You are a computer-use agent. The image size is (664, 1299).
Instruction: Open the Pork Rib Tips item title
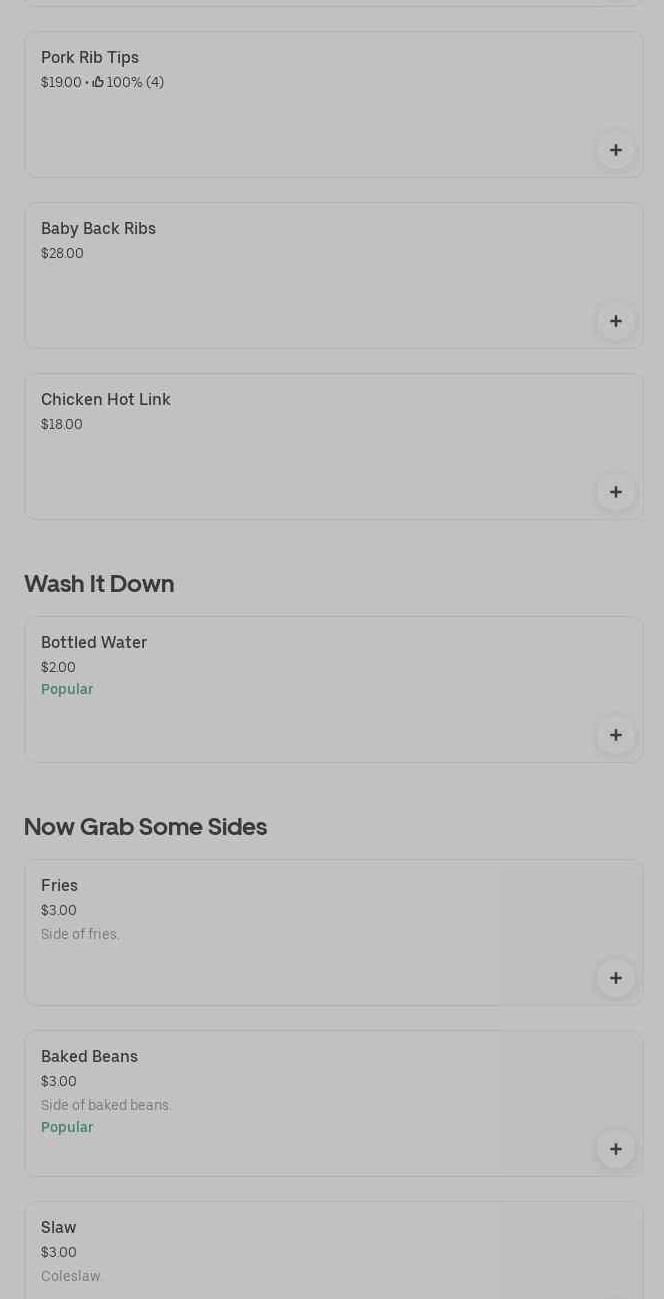90,58
